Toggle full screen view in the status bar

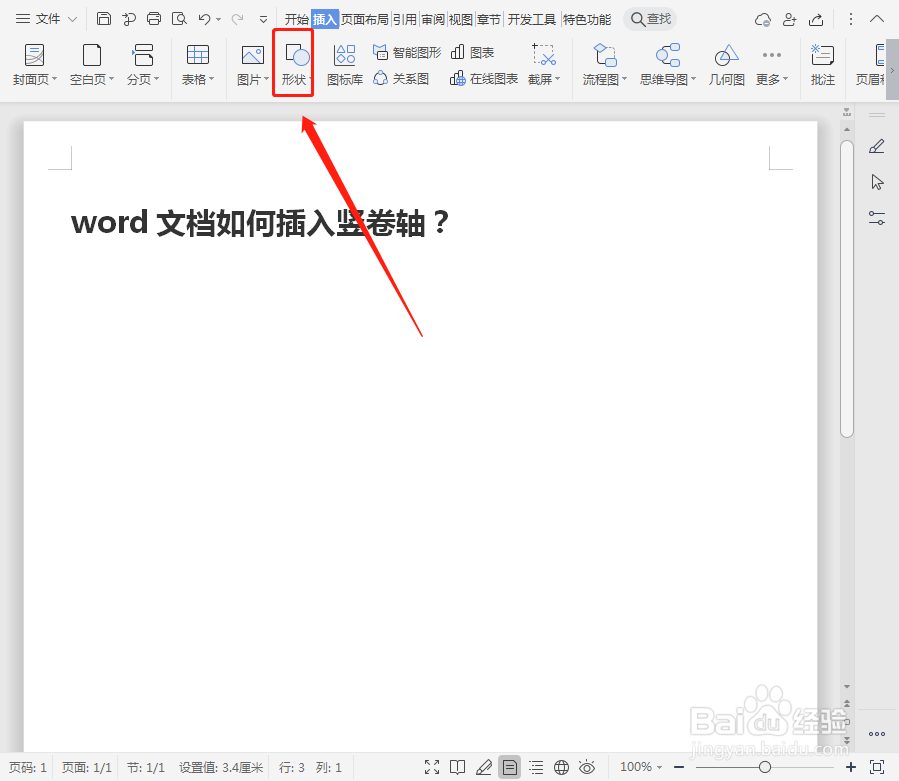pyautogui.click(x=432, y=767)
